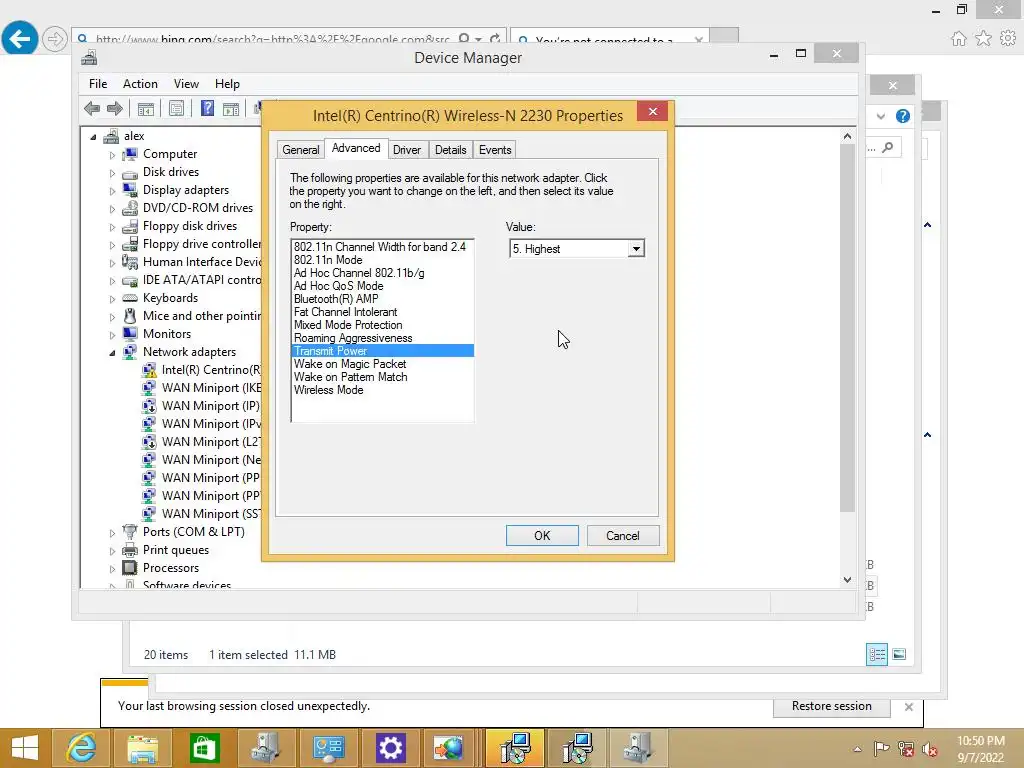Open the purple PC Settings gear on taskbar
Screen dimensions: 1024x768
click(x=390, y=748)
